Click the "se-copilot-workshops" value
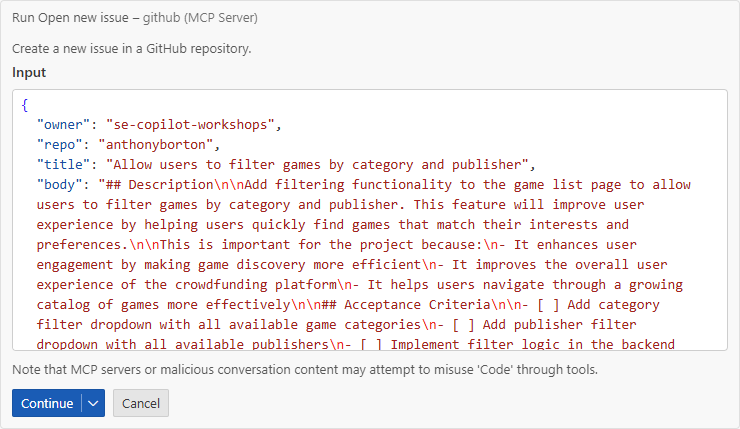 [190, 125]
